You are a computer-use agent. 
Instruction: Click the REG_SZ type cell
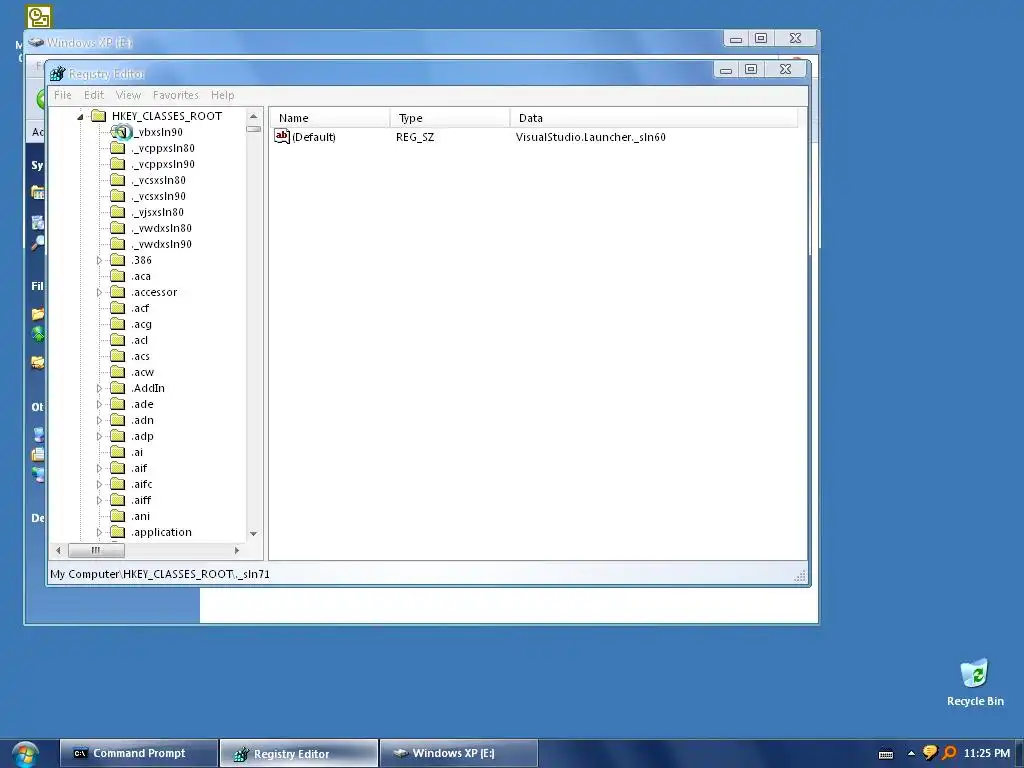tap(415, 137)
